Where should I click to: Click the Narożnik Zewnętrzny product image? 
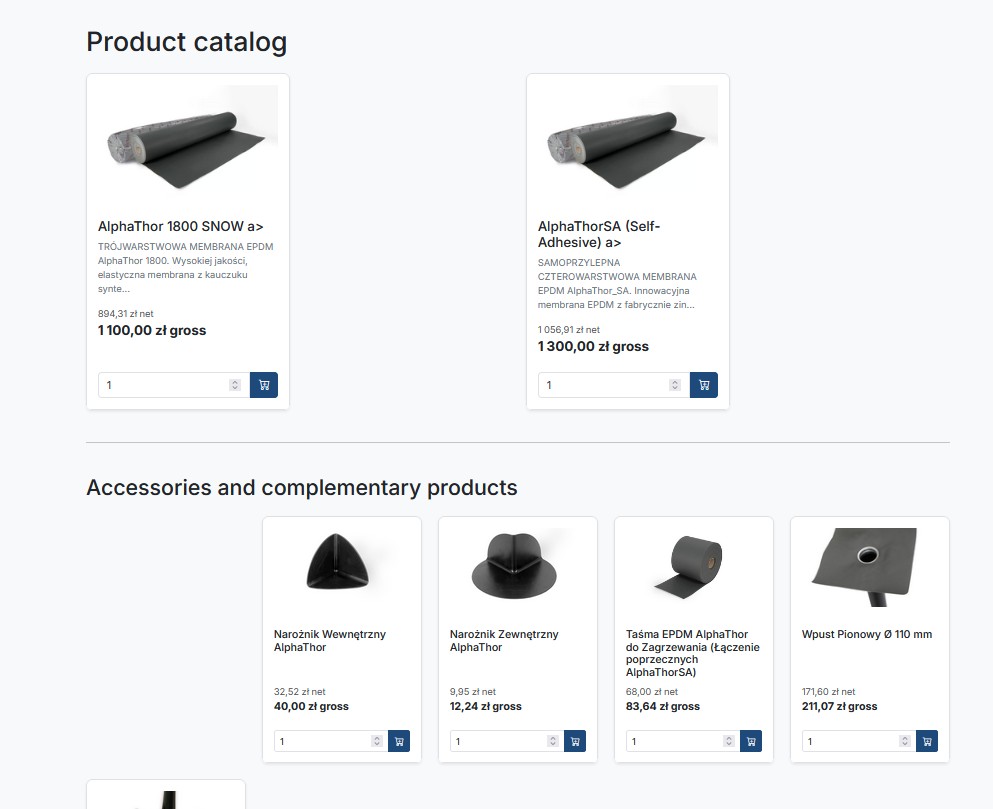pos(518,564)
